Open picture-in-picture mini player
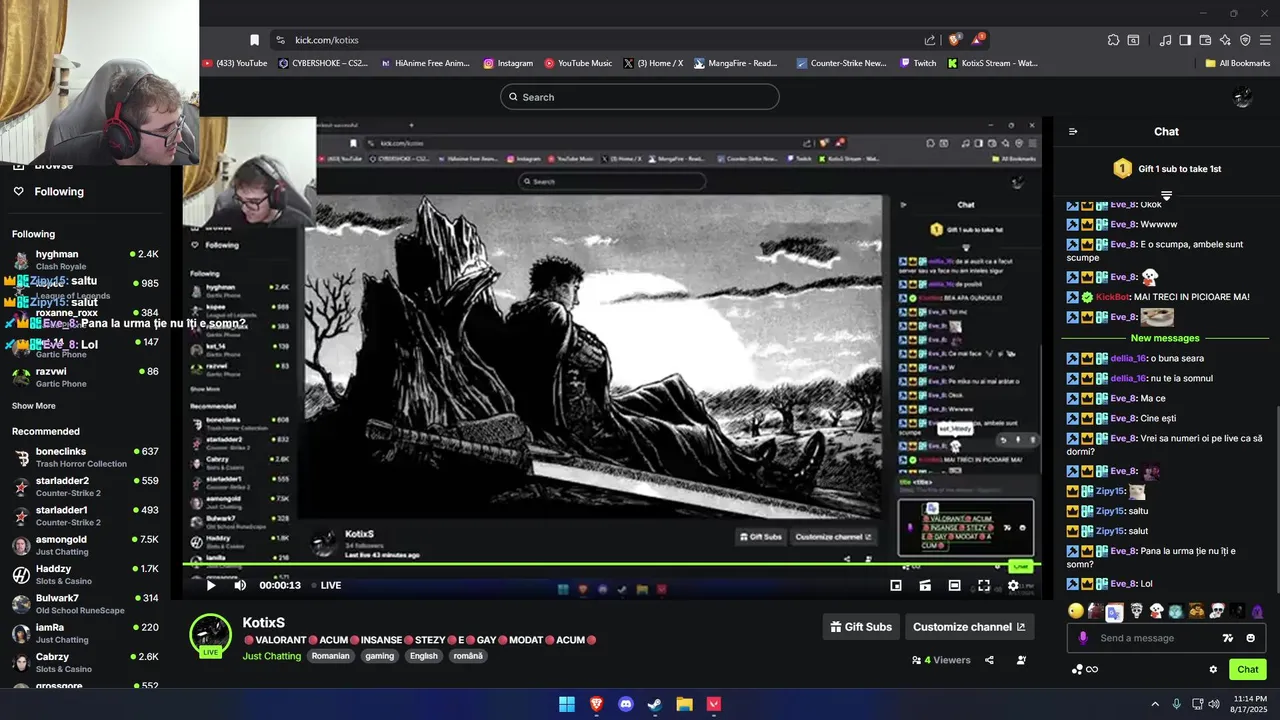This screenshot has width=1280, height=720. [x=896, y=586]
